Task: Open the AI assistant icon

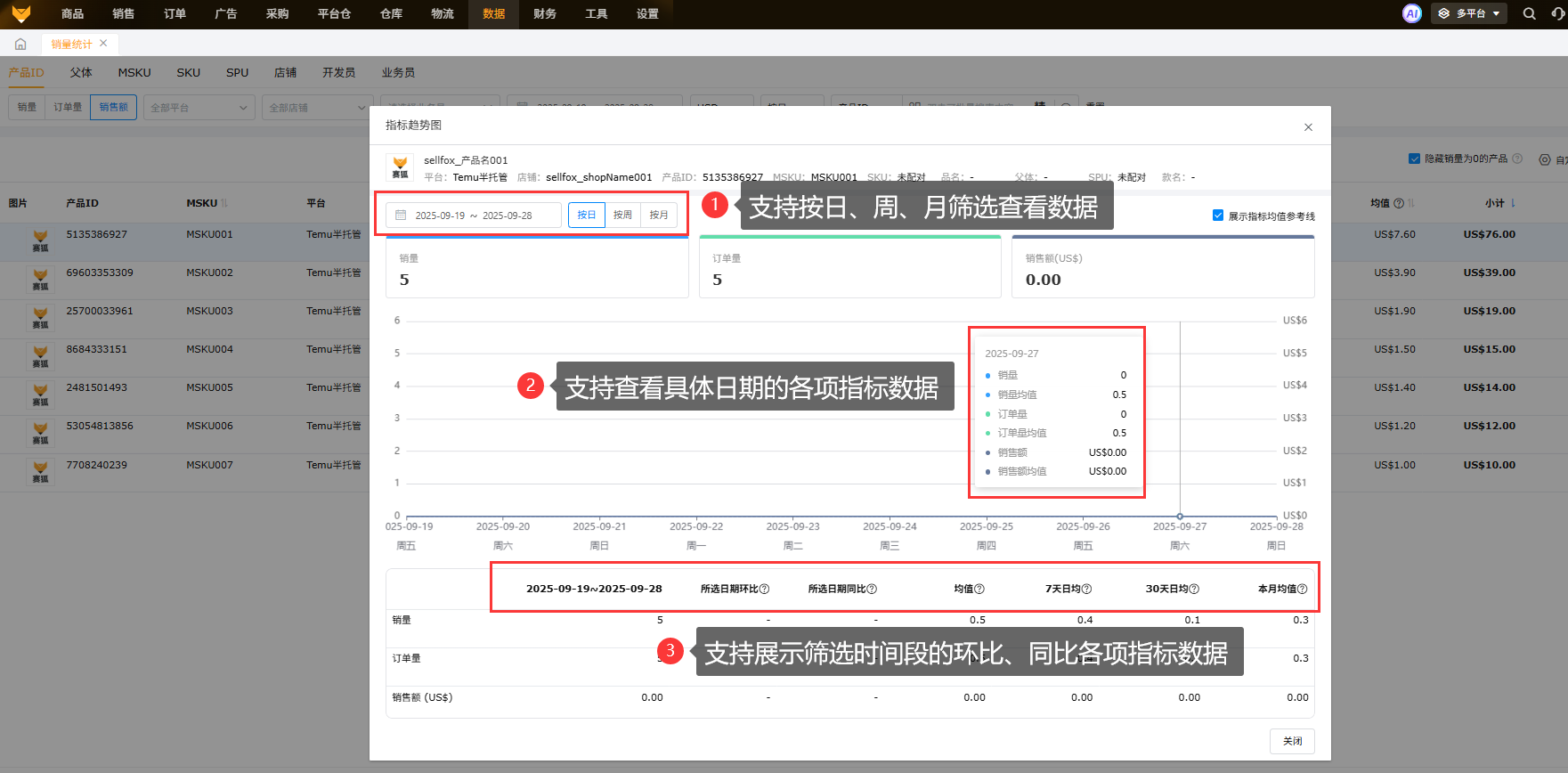Action: [x=1411, y=13]
